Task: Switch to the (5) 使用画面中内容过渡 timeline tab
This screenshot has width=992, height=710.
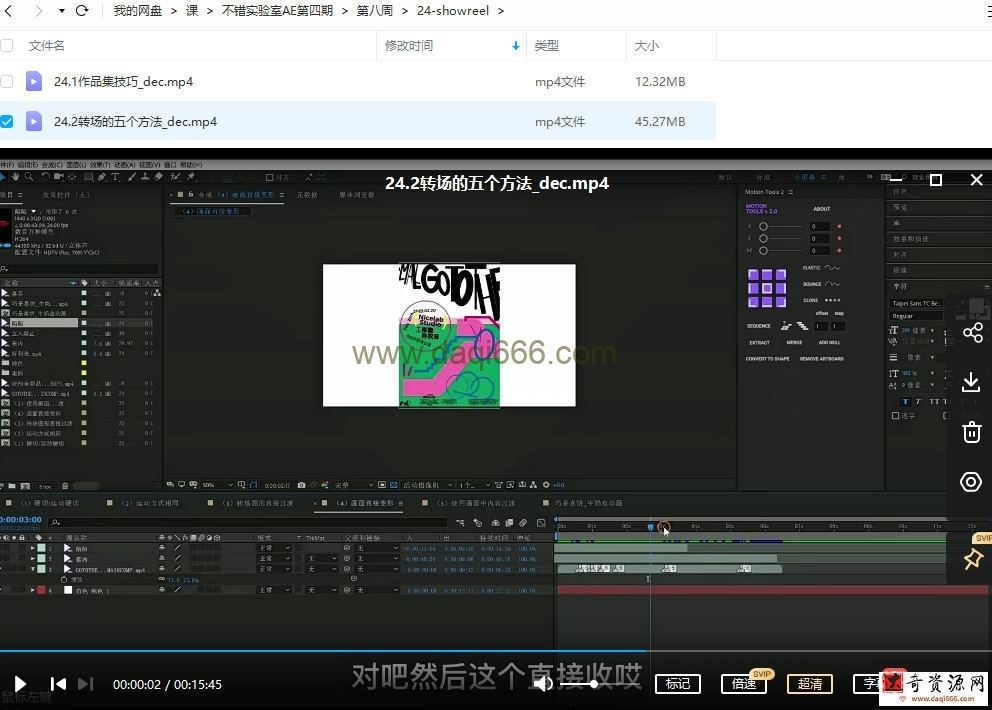Action: pyautogui.click(x=476, y=503)
